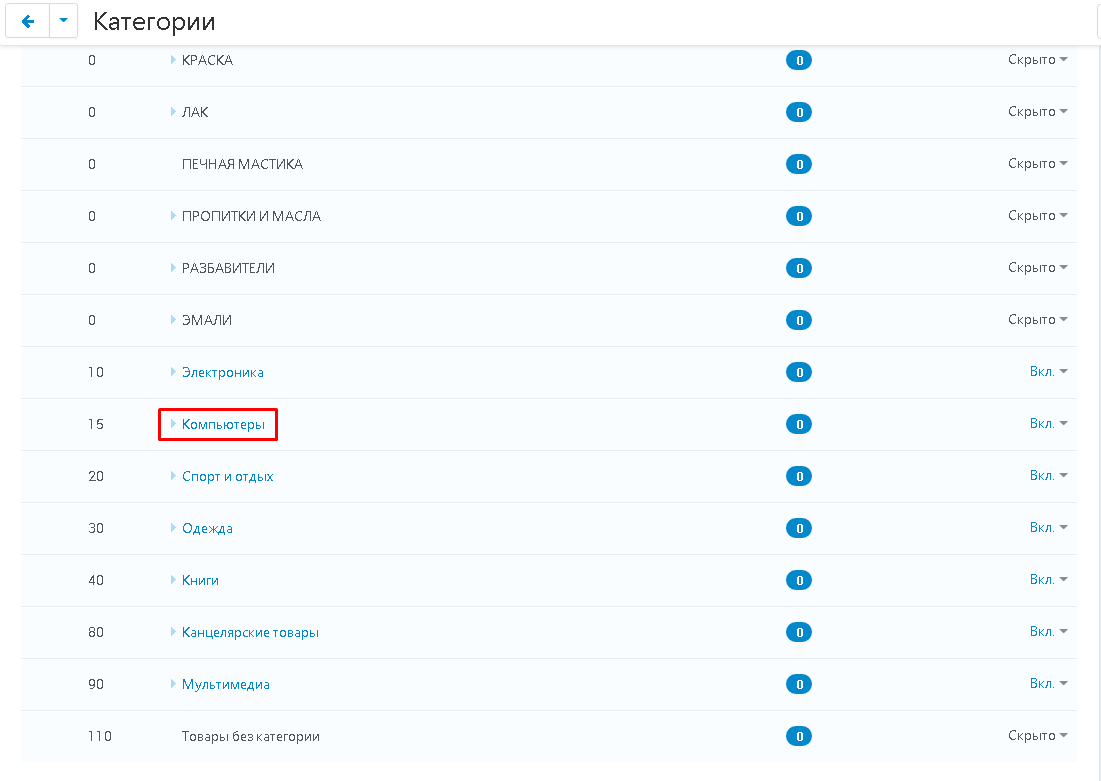1101x781 pixels.
Task: Expand the ЛАК category
Action: click(x=173, y=112)
